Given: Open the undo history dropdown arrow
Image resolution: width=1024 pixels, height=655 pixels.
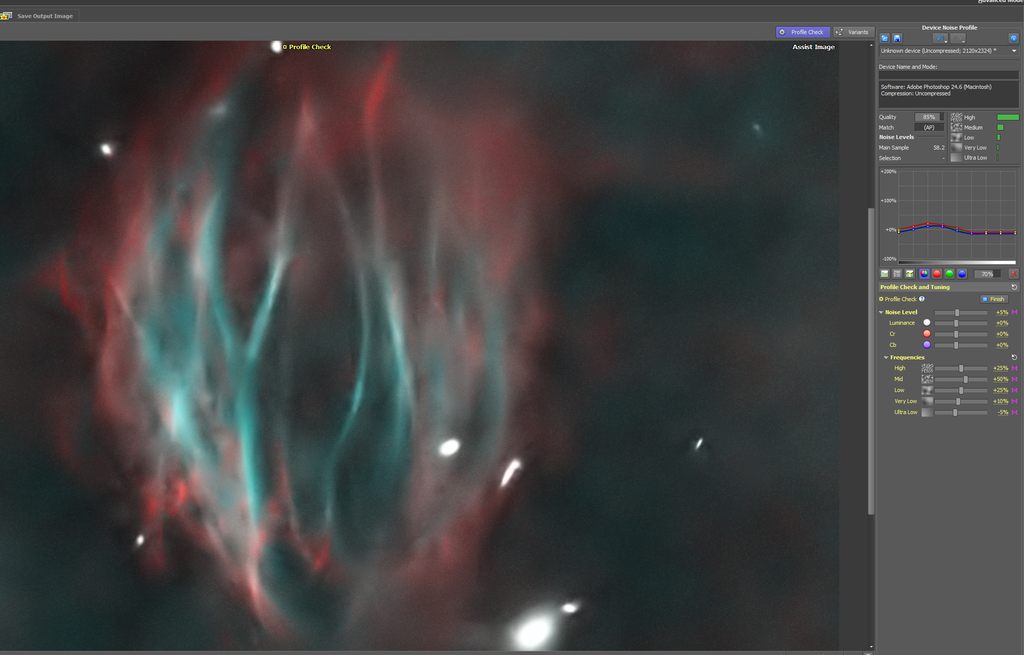Looking at the screenshot, I should tap(946, 40).
